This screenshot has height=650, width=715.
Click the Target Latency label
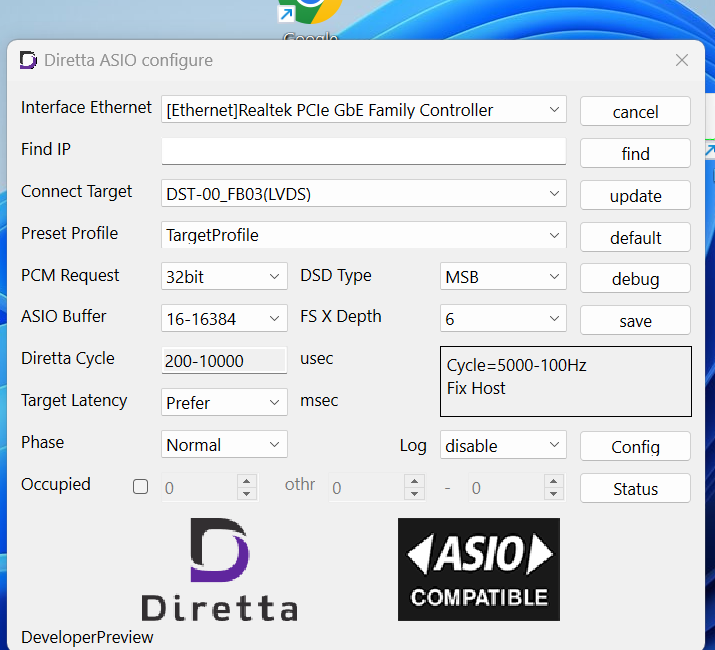point(74,400)
